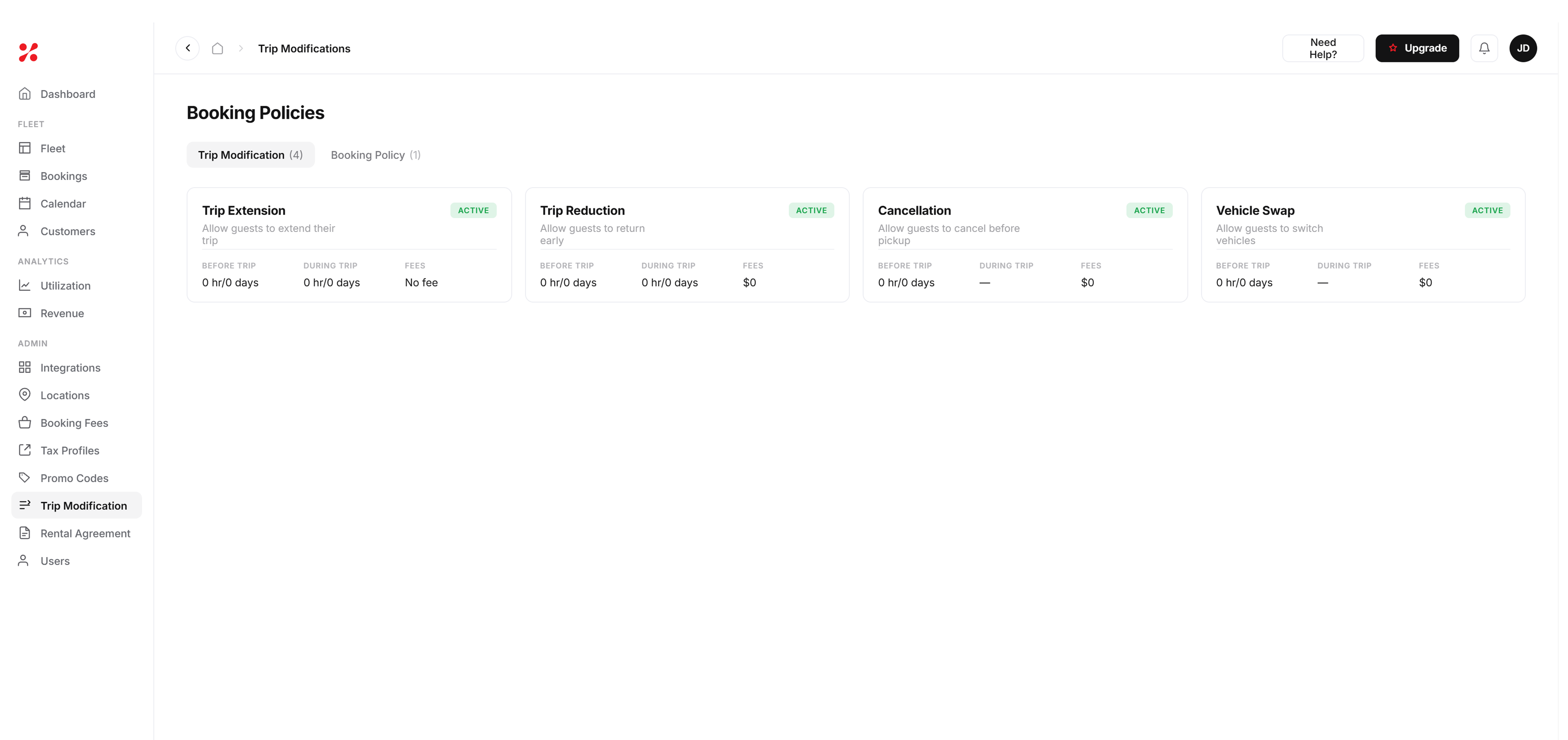Click ACTIVE badge on Vehicle Swap
Viewport: 1568px width, 740px height.
click(x=1487, y=210)
